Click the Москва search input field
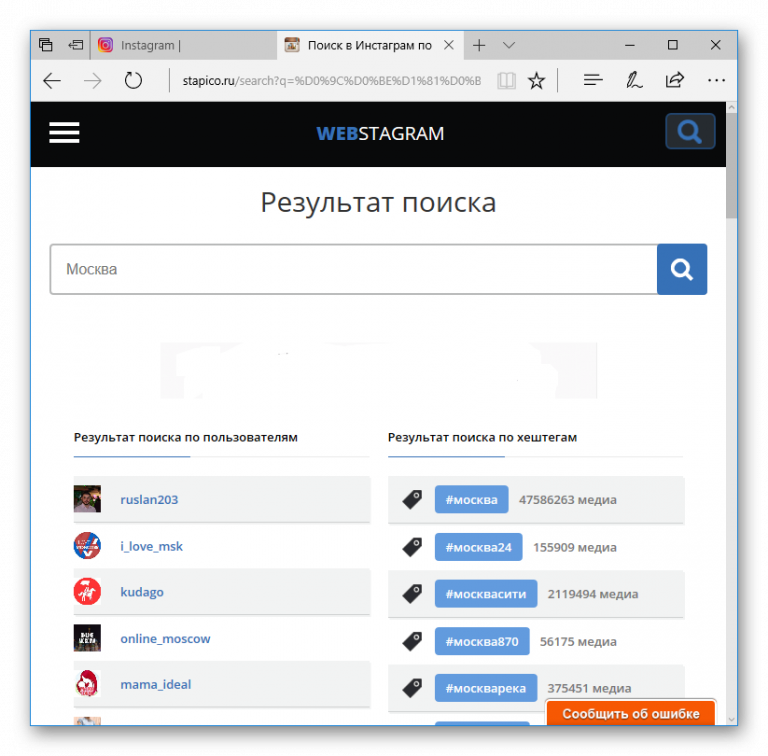768x756 pixels. [354, 269]
